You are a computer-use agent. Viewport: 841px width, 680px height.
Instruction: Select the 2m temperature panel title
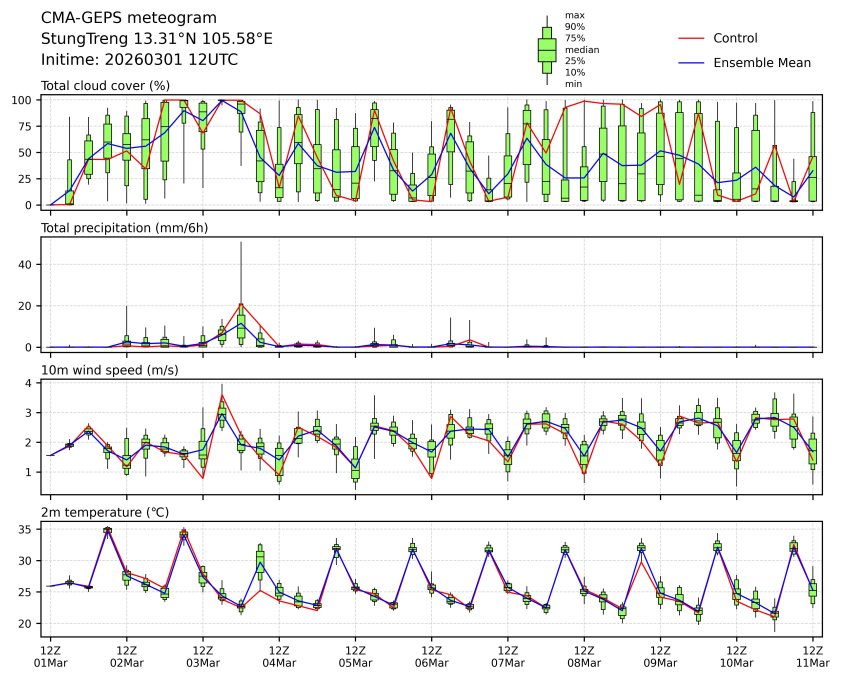tap(103, 512)
